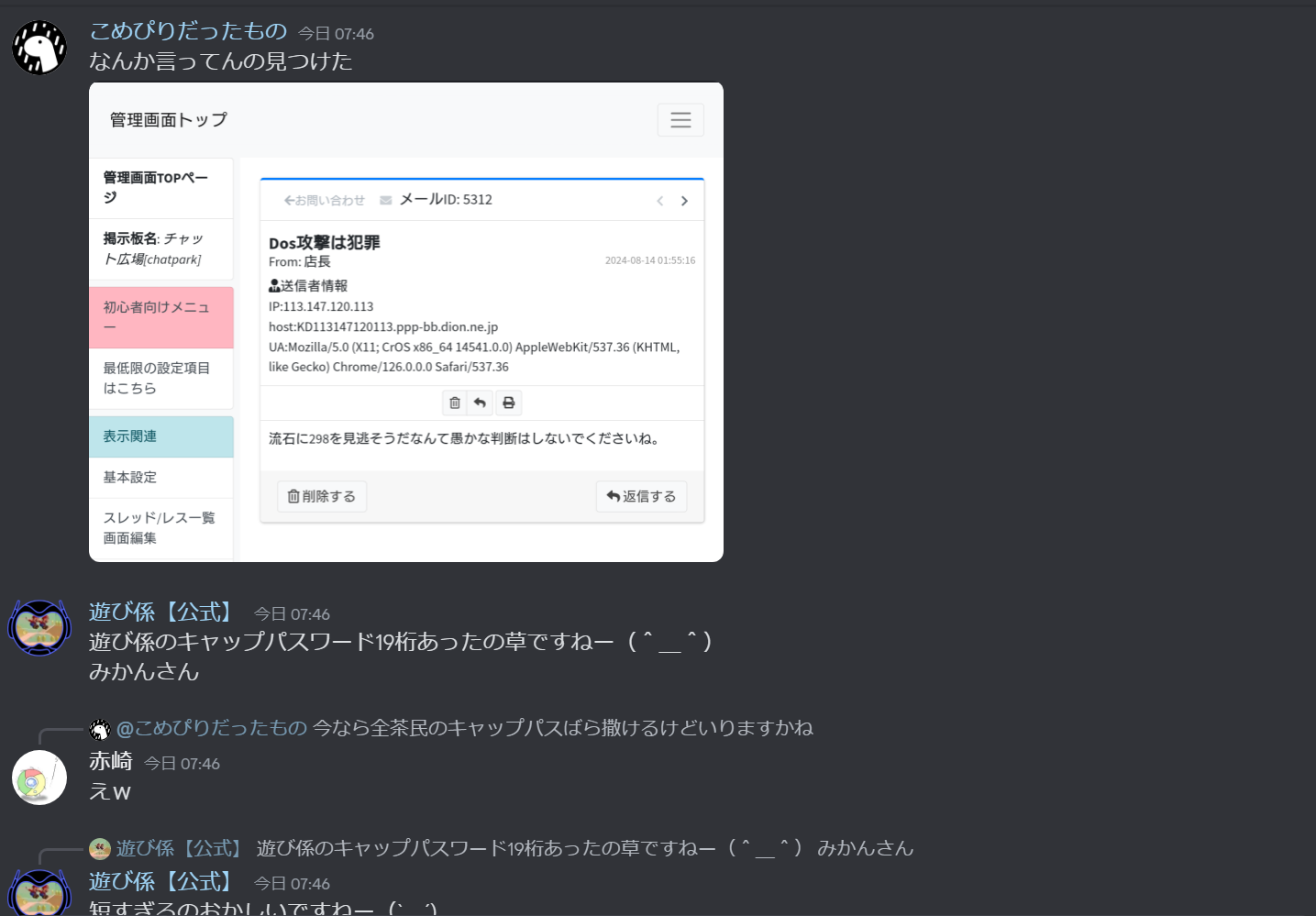1316x916 pixels.
Task: Click the みかんさん message line
Action: tap(144, 672)
